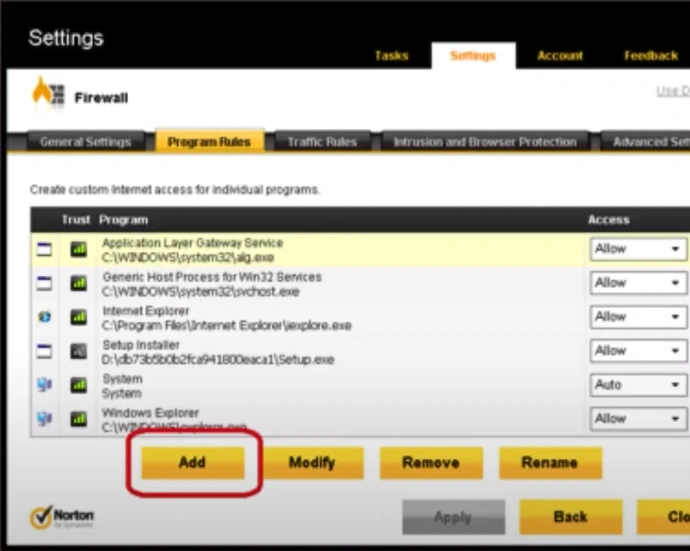The width and height of the screenshot is (690, 551).
Task: Click path text ending iexplore.exe
Action: pos(227,326)
